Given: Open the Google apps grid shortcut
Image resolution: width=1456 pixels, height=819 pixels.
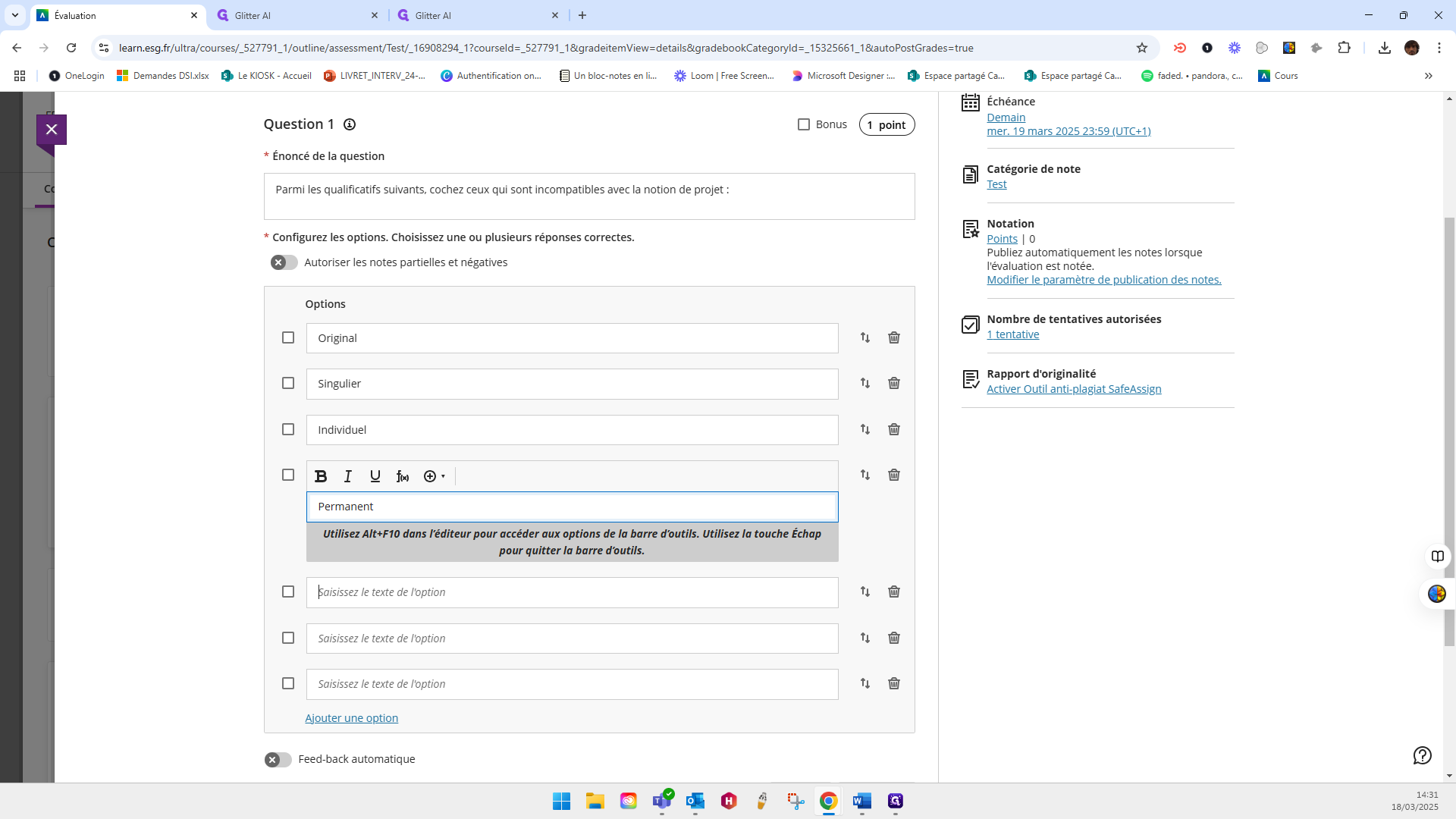Looking at the screenshot, I should (x=20, y=76).
